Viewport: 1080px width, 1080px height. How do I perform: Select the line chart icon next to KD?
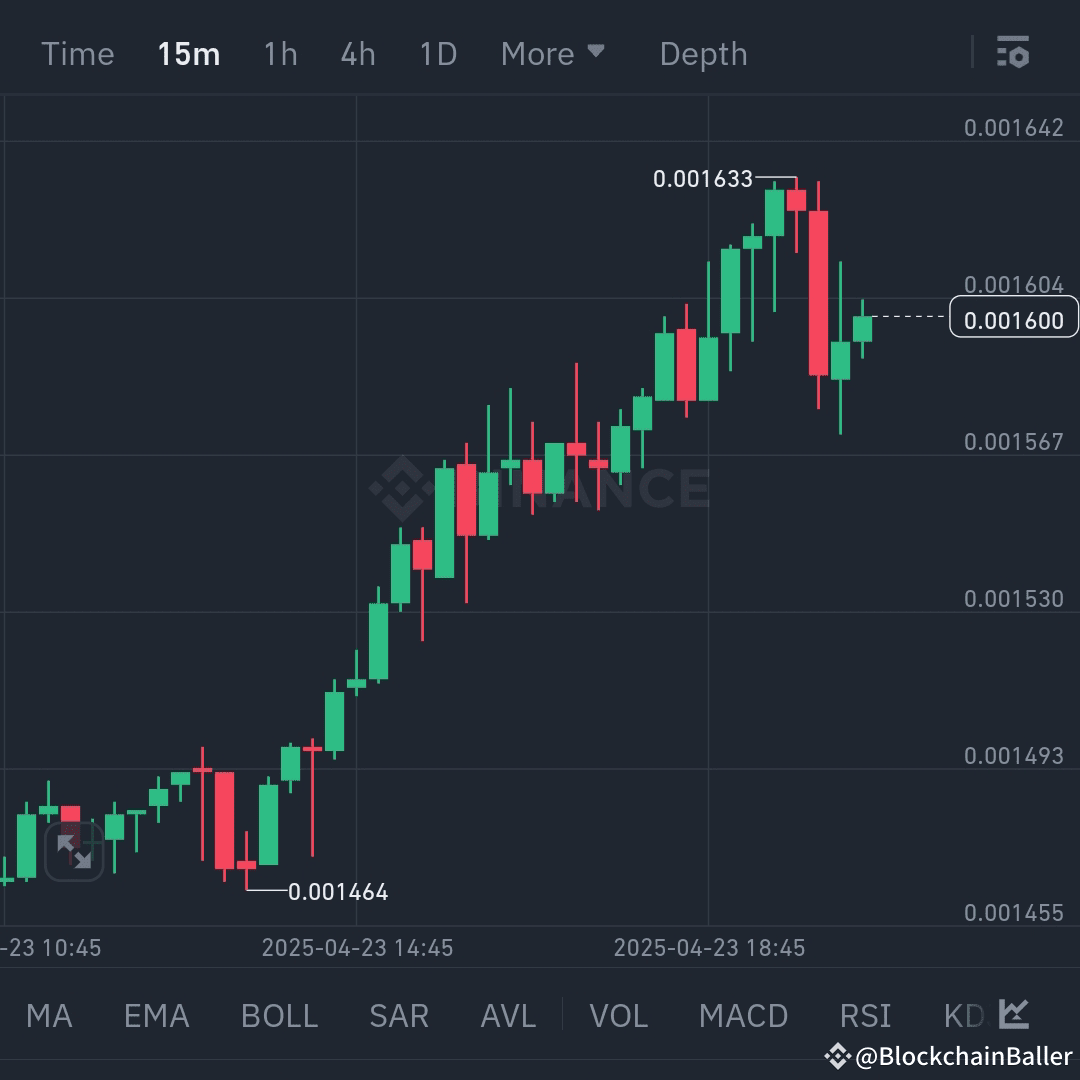(1013, 1015)
